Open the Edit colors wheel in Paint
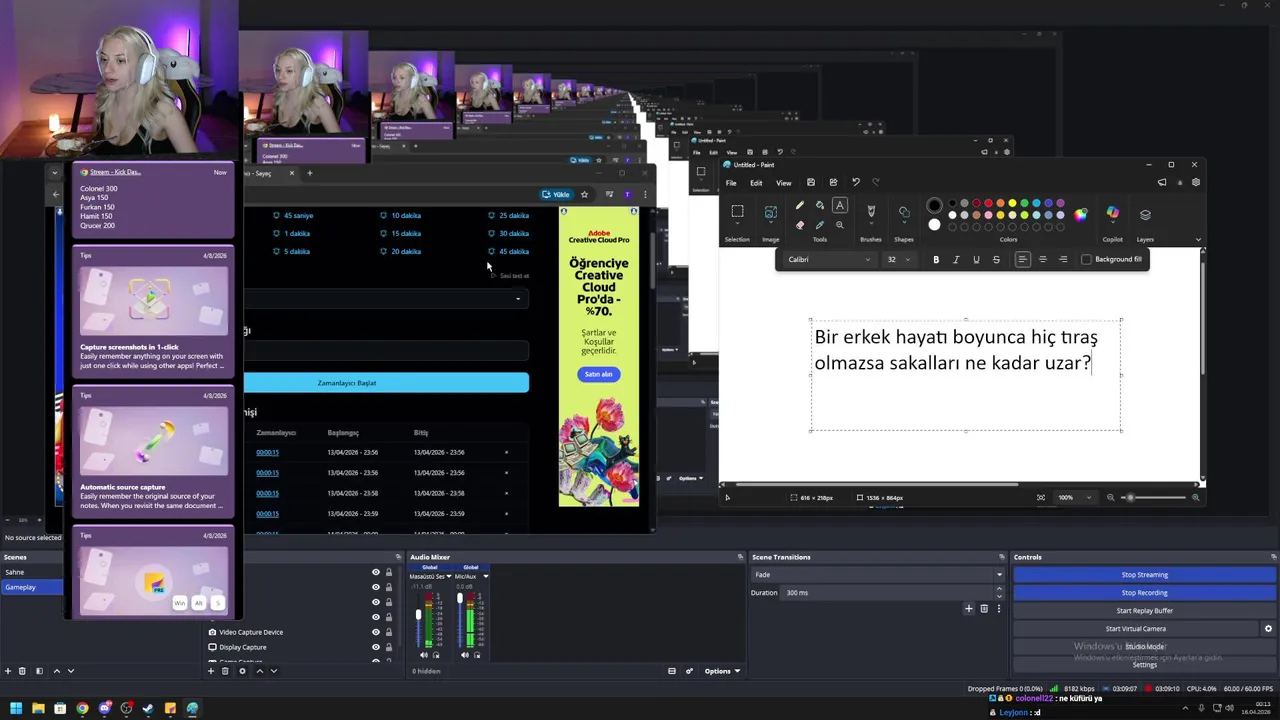Screen dimensions: 1280x720 coord(1080,215)
